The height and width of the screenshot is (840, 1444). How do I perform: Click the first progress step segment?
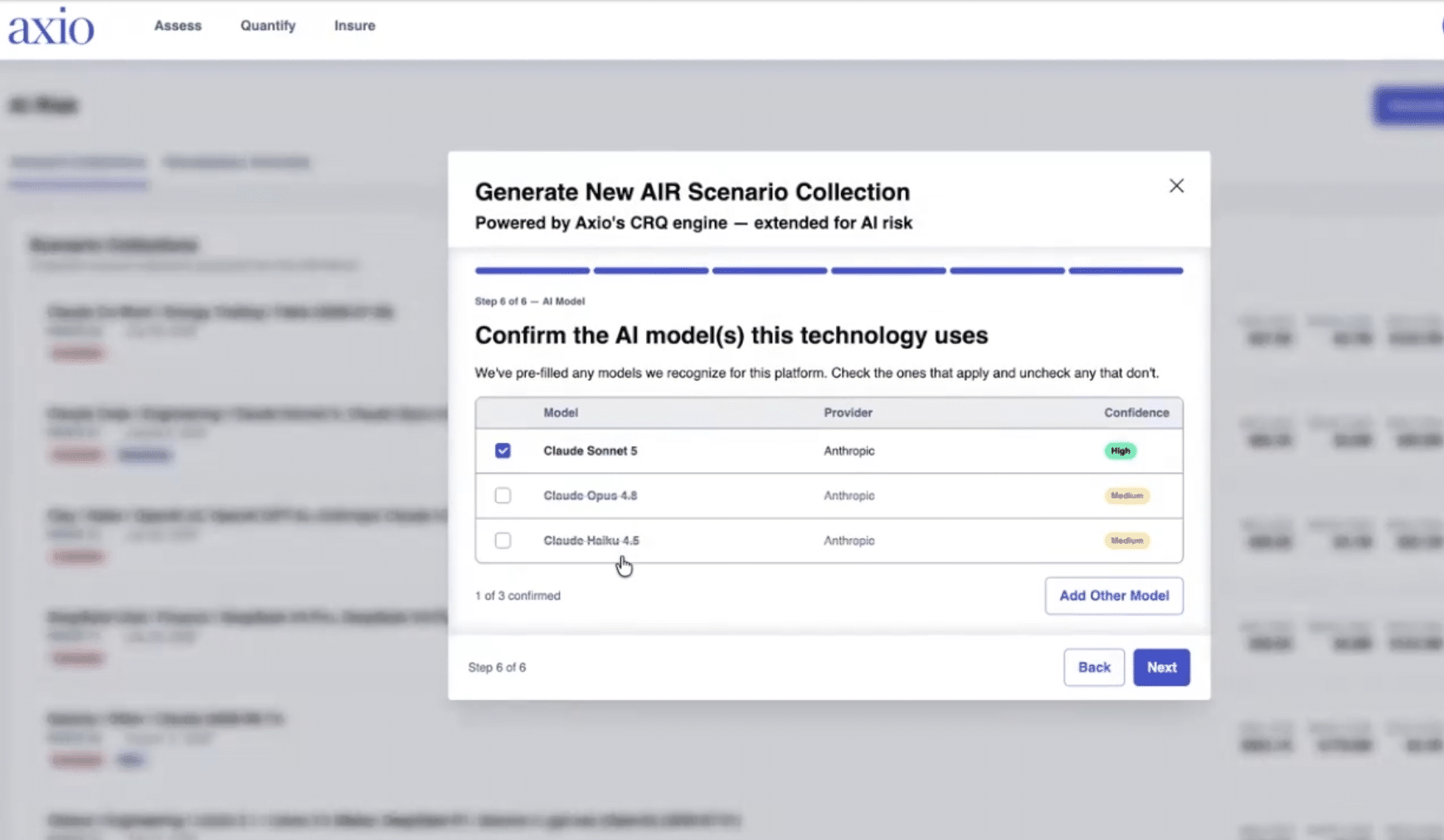532,270
